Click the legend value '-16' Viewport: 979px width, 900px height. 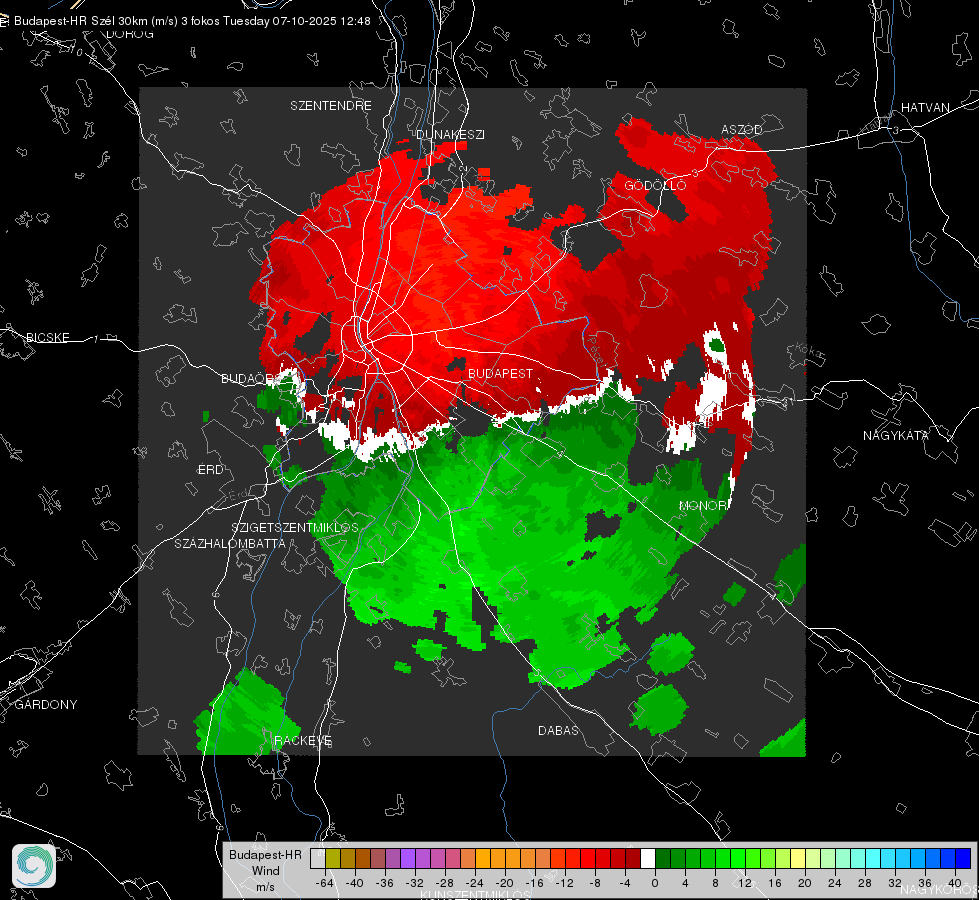534,883
